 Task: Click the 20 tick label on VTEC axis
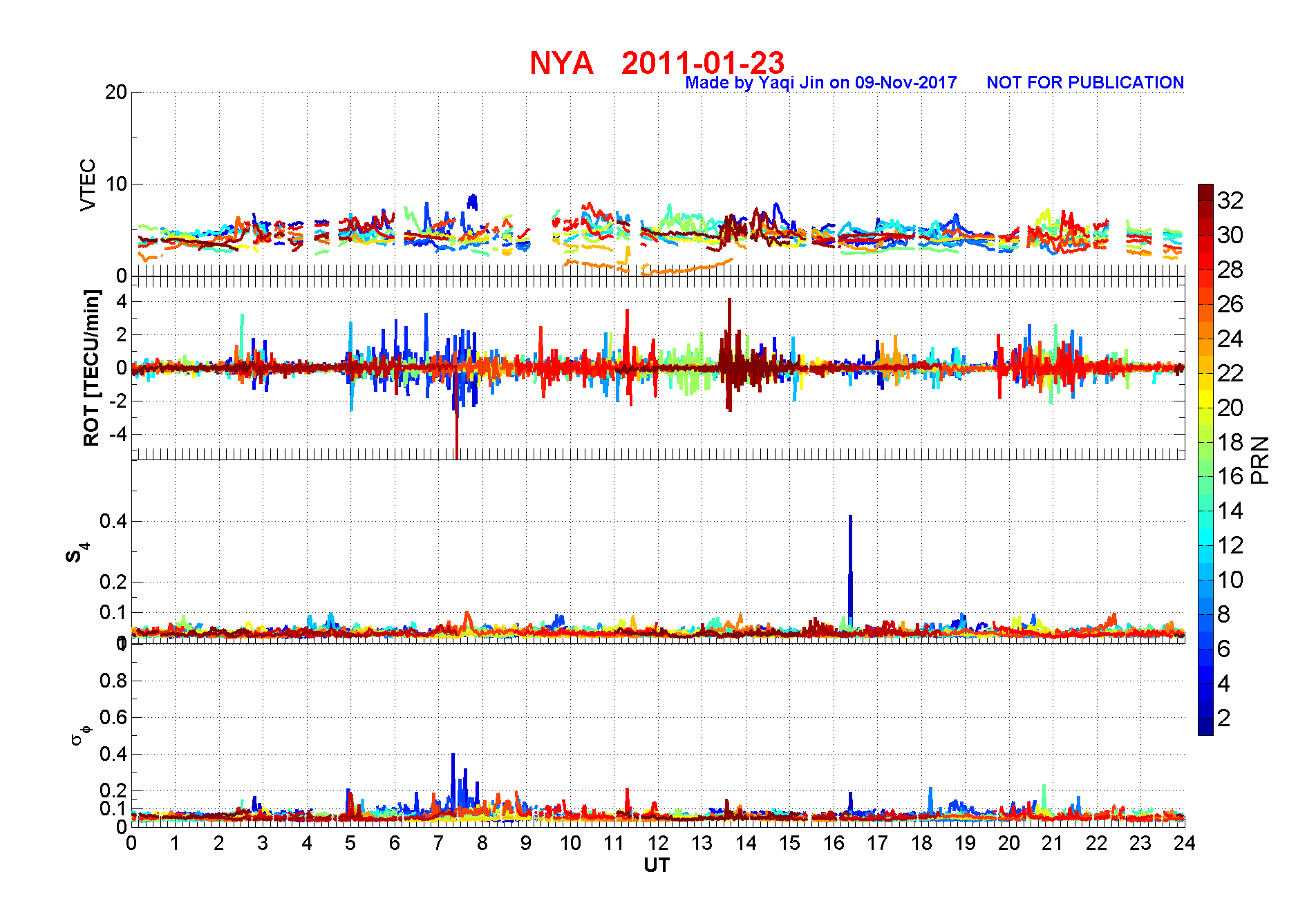click(116, 92)
